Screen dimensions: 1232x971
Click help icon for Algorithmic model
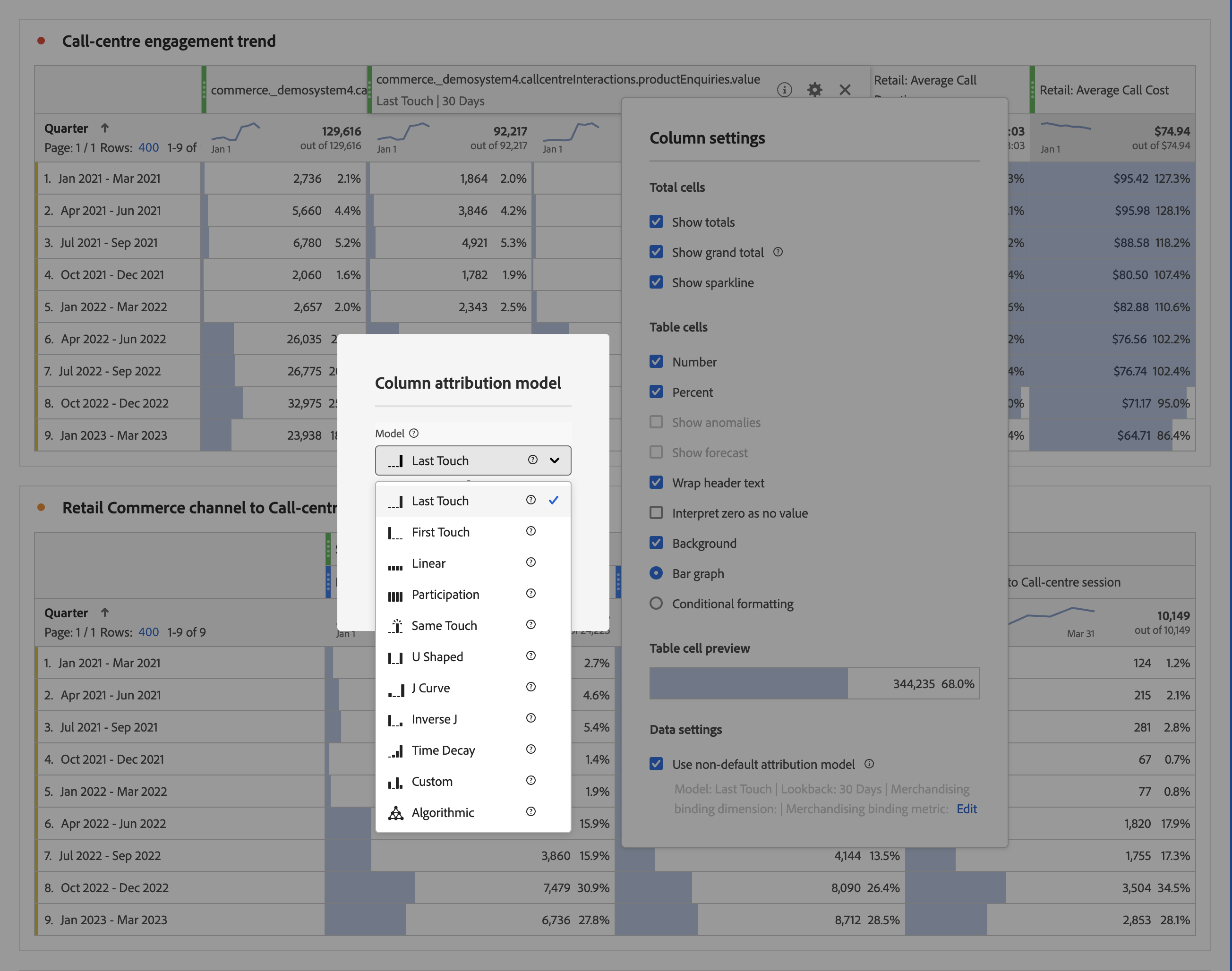tap(530, 812)
